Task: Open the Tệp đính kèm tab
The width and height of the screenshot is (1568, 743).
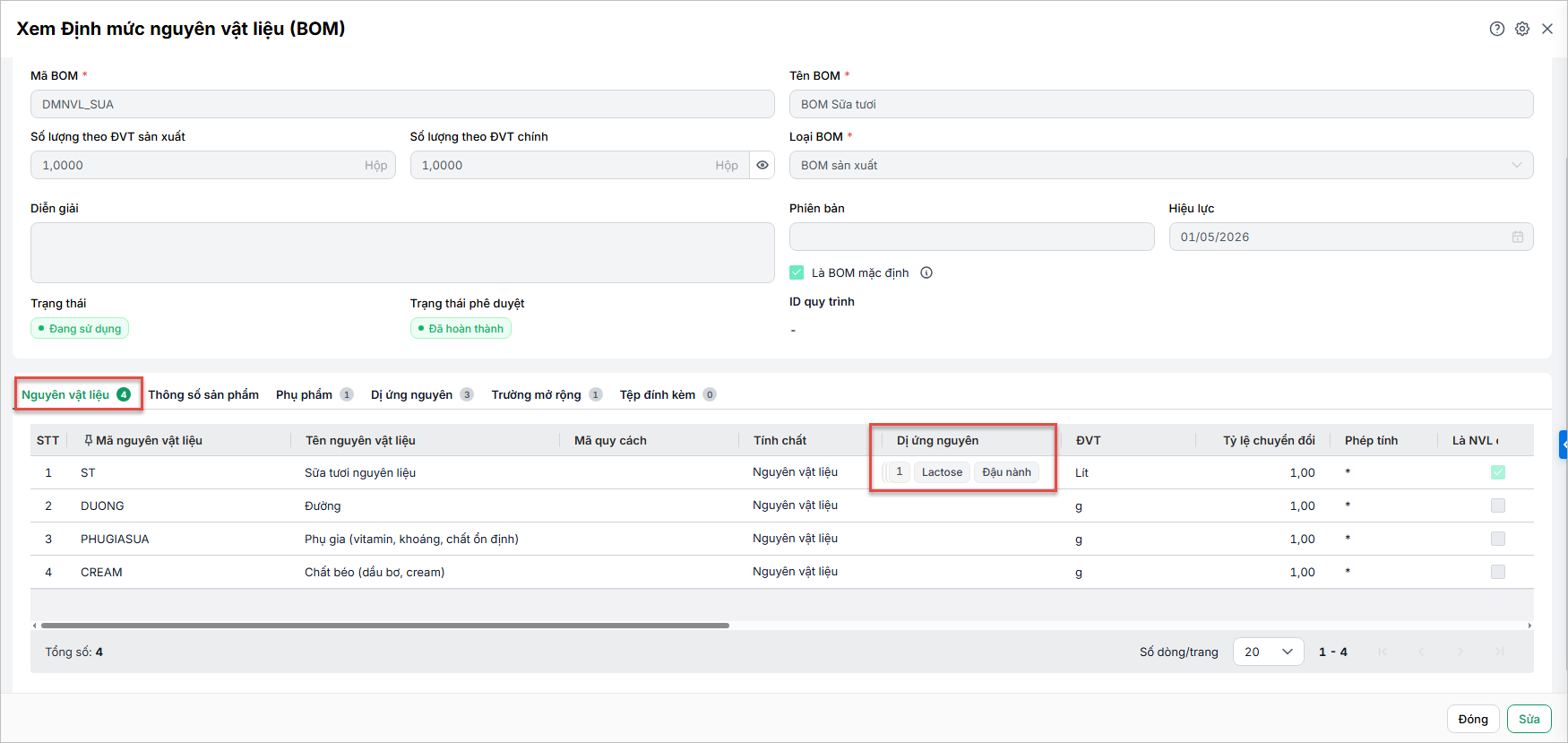Action: tap(668, 394)
